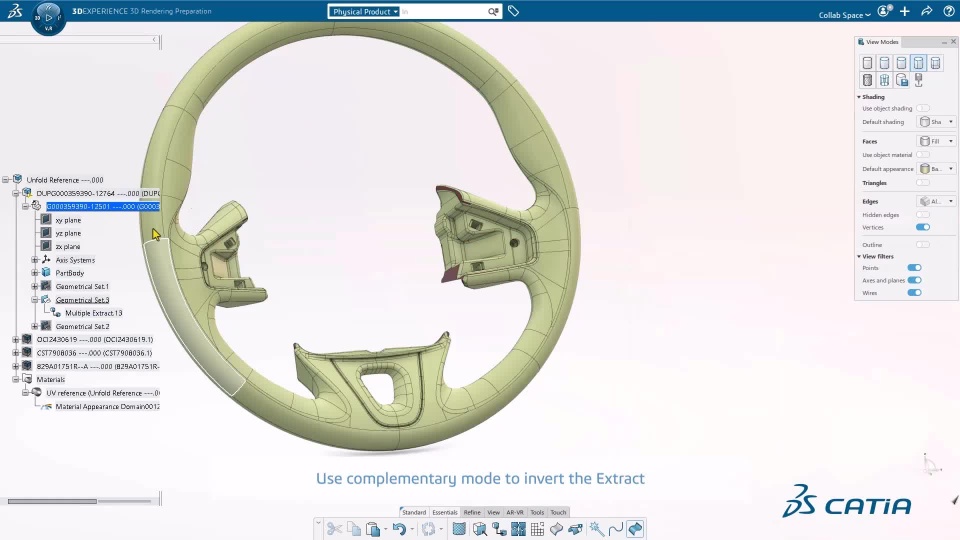Screen dimensions: 960x540
Task: Click the tree panel horizontal scrollbar
Action: coord(52,501)
